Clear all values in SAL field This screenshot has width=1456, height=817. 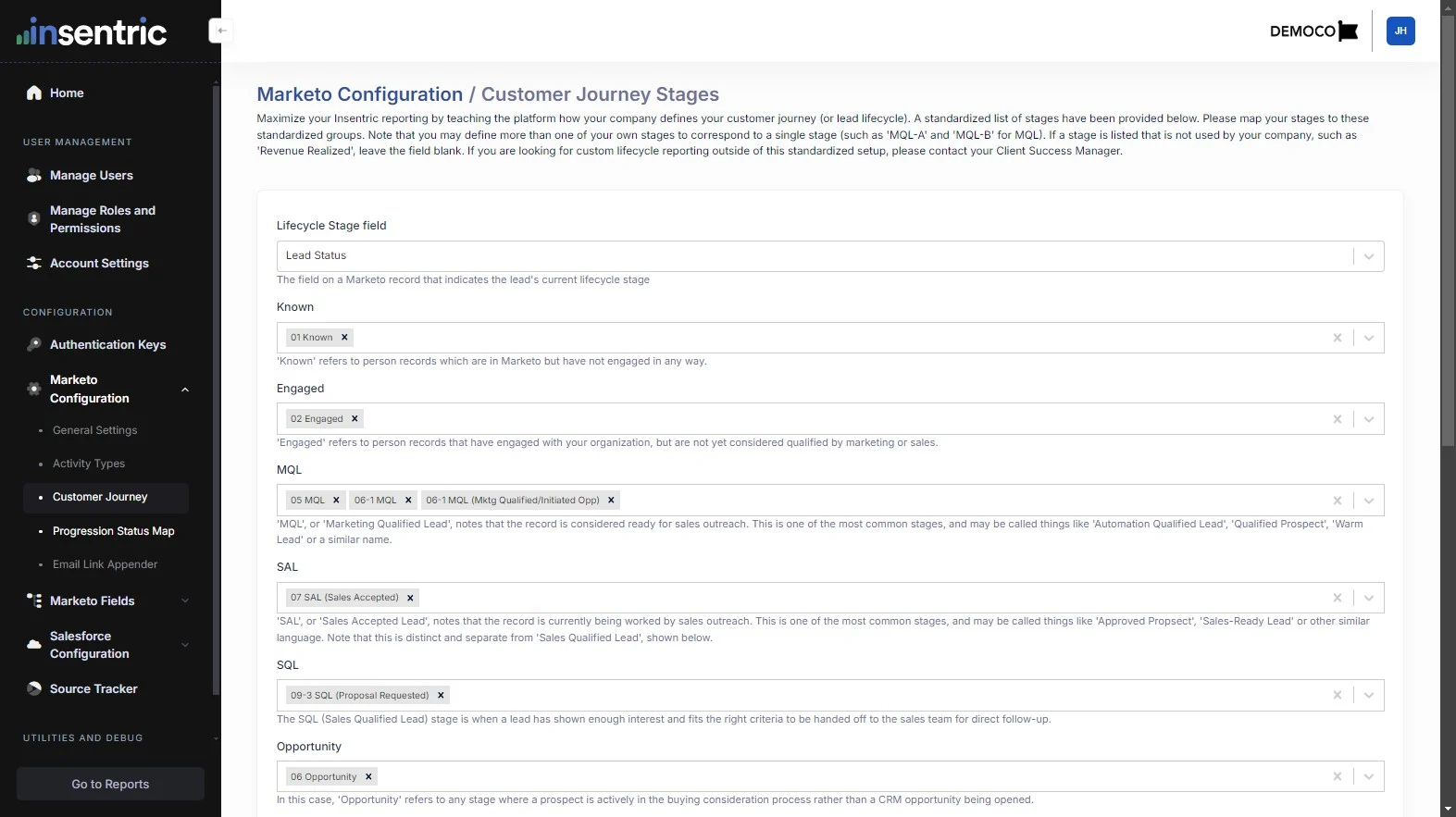click(1338, 598)
